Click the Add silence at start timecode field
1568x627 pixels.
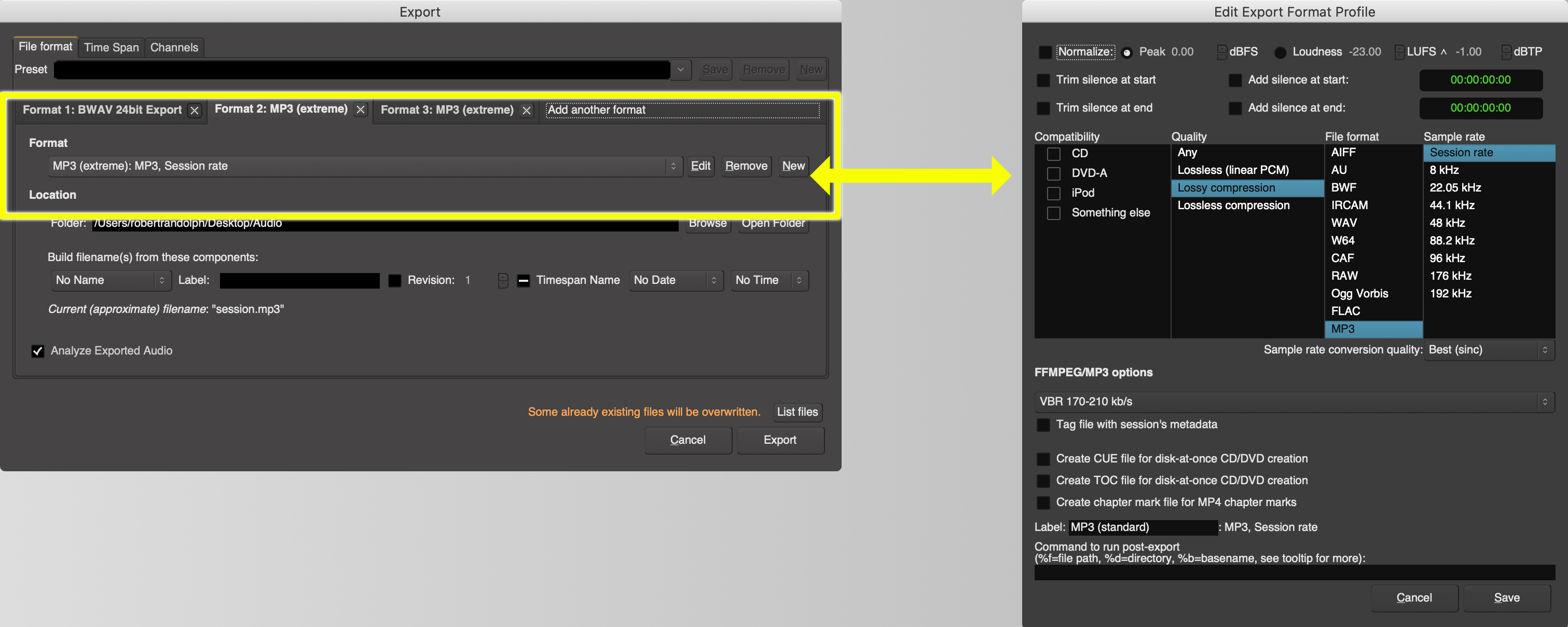click(1480, 80)
